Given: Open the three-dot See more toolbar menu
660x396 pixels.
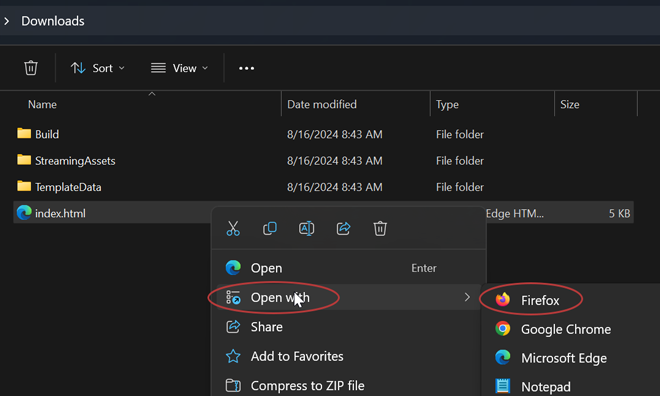Looking at the screenshot, I should pos(247,68).
